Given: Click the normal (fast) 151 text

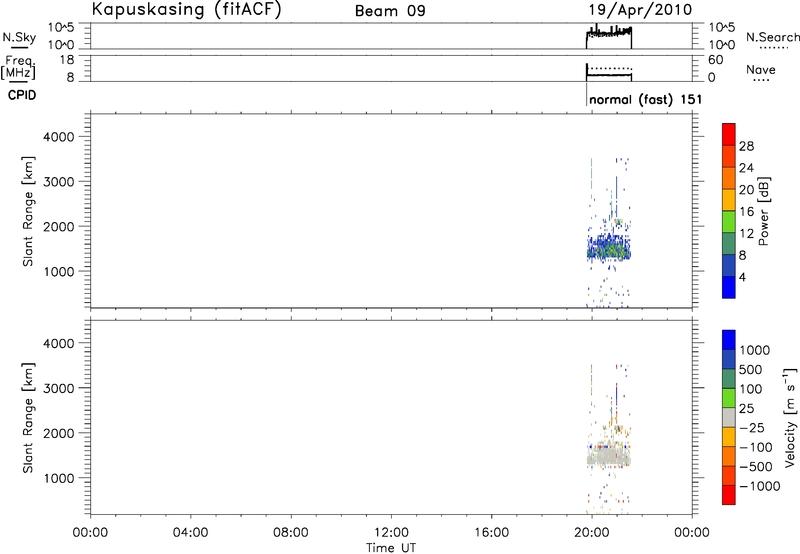Looking at the screenshot, I should (645, 99).
